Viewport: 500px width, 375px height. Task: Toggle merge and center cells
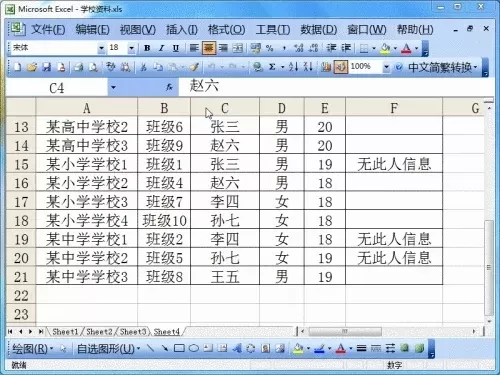pos(237,48)
